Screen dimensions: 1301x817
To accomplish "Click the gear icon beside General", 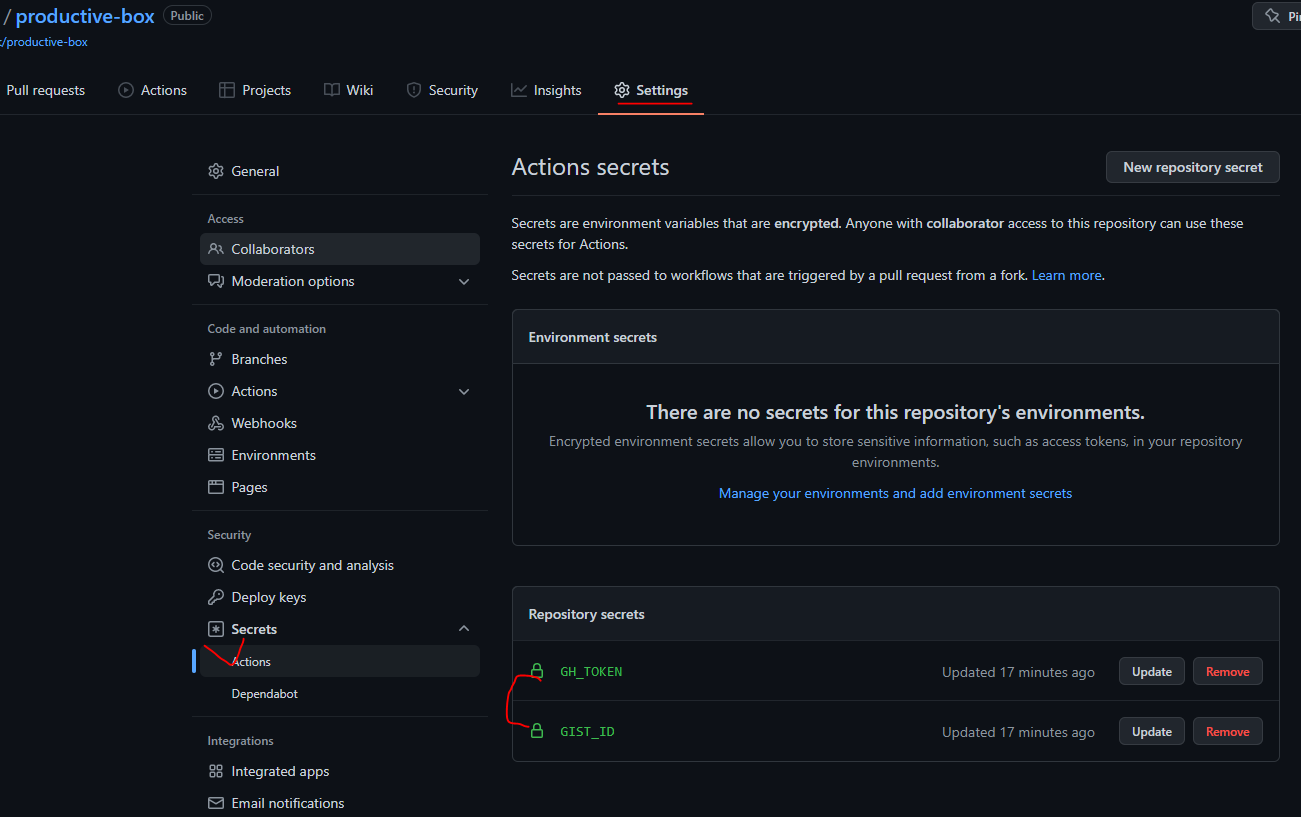I will [x=216, y=171].
